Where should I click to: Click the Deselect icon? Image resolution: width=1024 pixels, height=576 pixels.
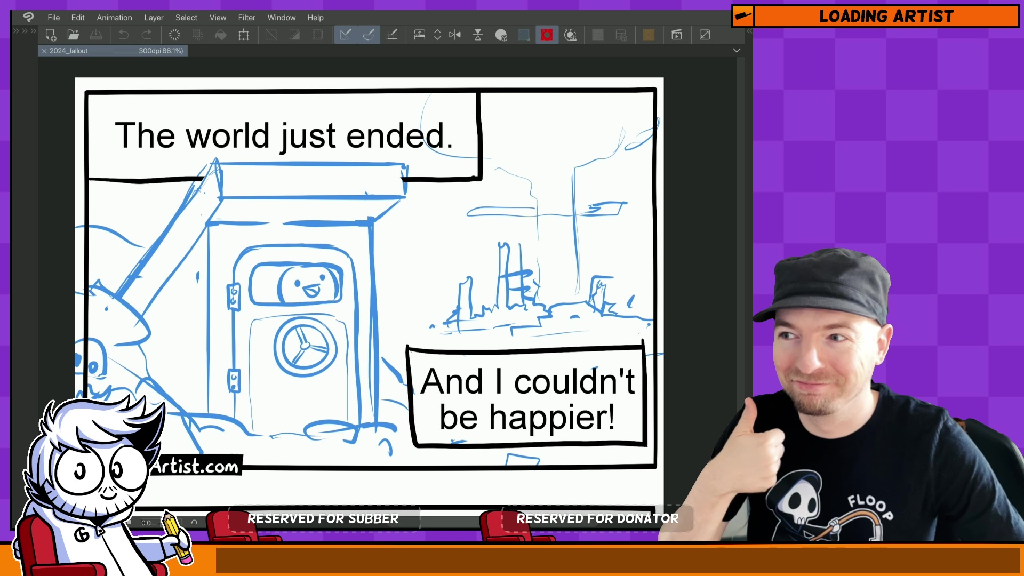tap(271, 35)
